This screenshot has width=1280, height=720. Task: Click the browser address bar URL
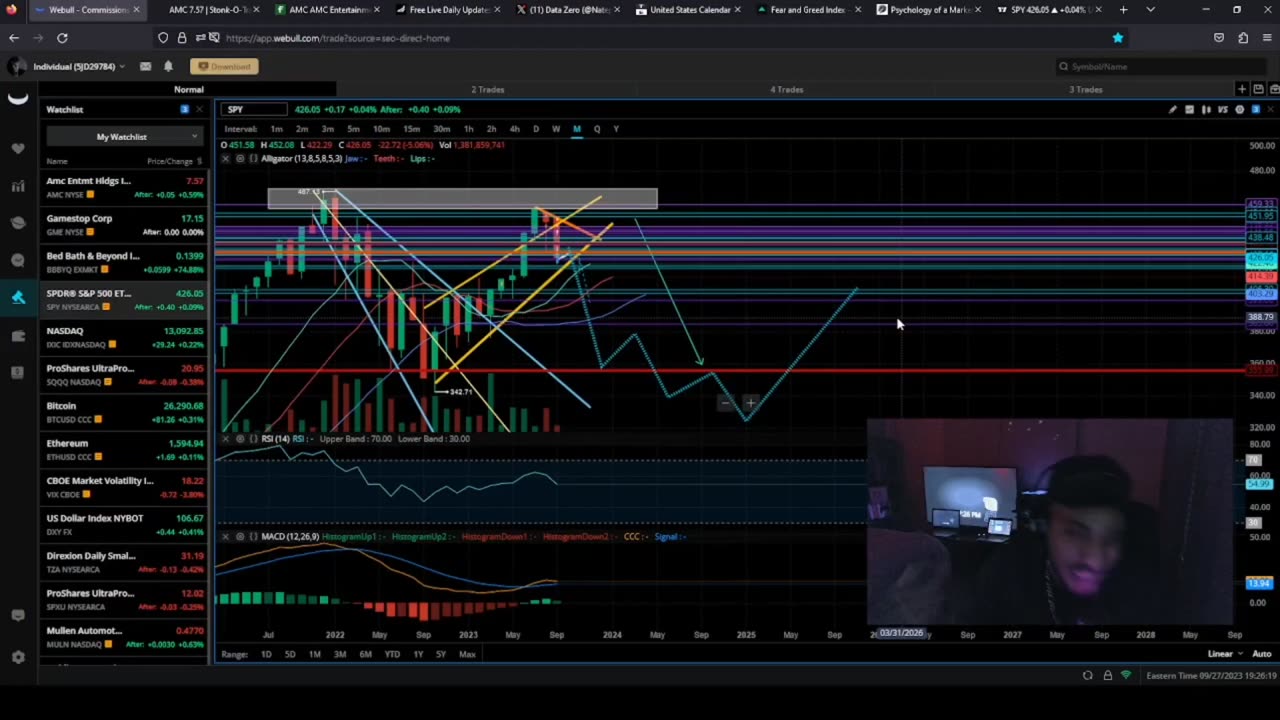(x=337, y=38)
